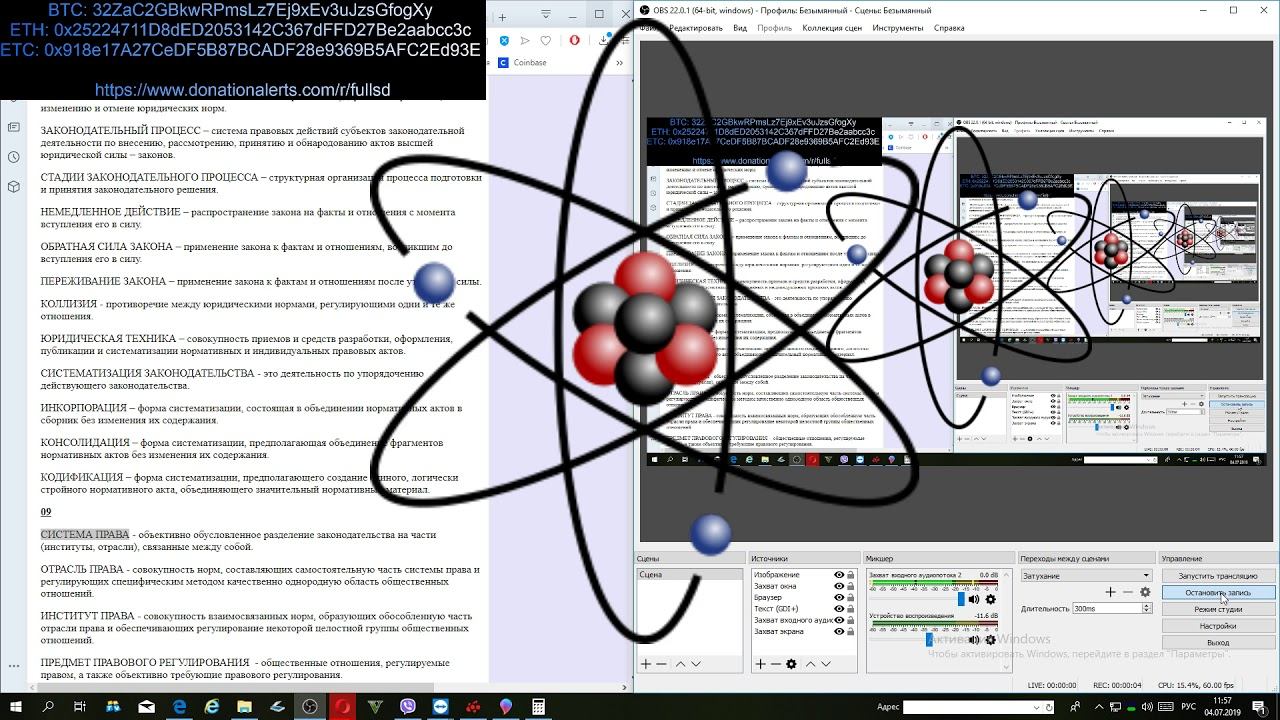Open File Explorer from the taskbar
The image size is (1280, 720).
[245, 707]
